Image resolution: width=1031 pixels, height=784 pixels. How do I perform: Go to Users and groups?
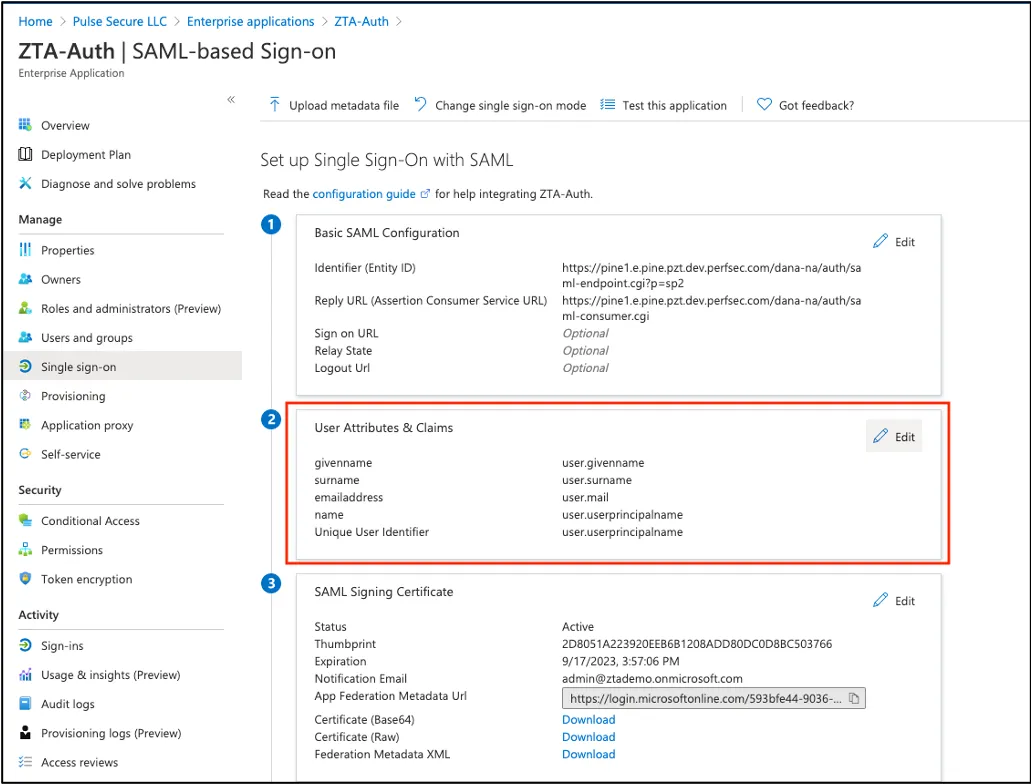tap(87, 337)
